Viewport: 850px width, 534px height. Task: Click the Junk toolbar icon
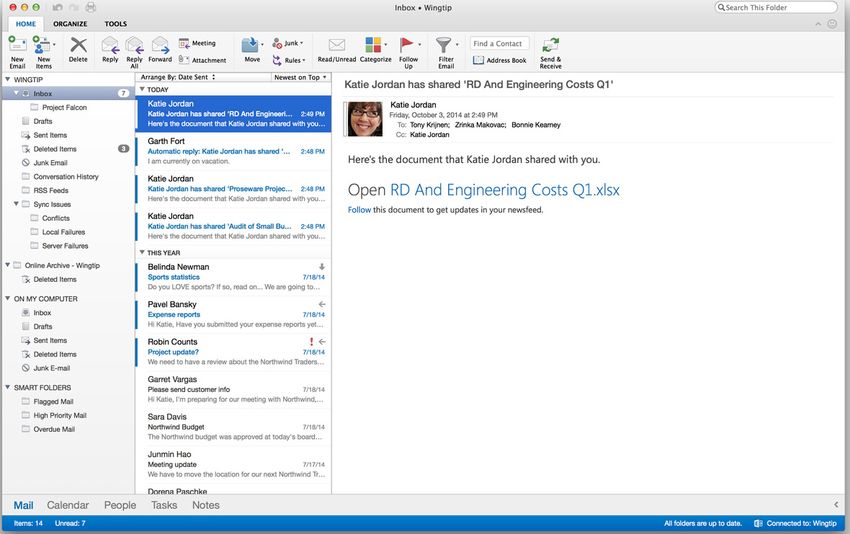tap(277, 43)
